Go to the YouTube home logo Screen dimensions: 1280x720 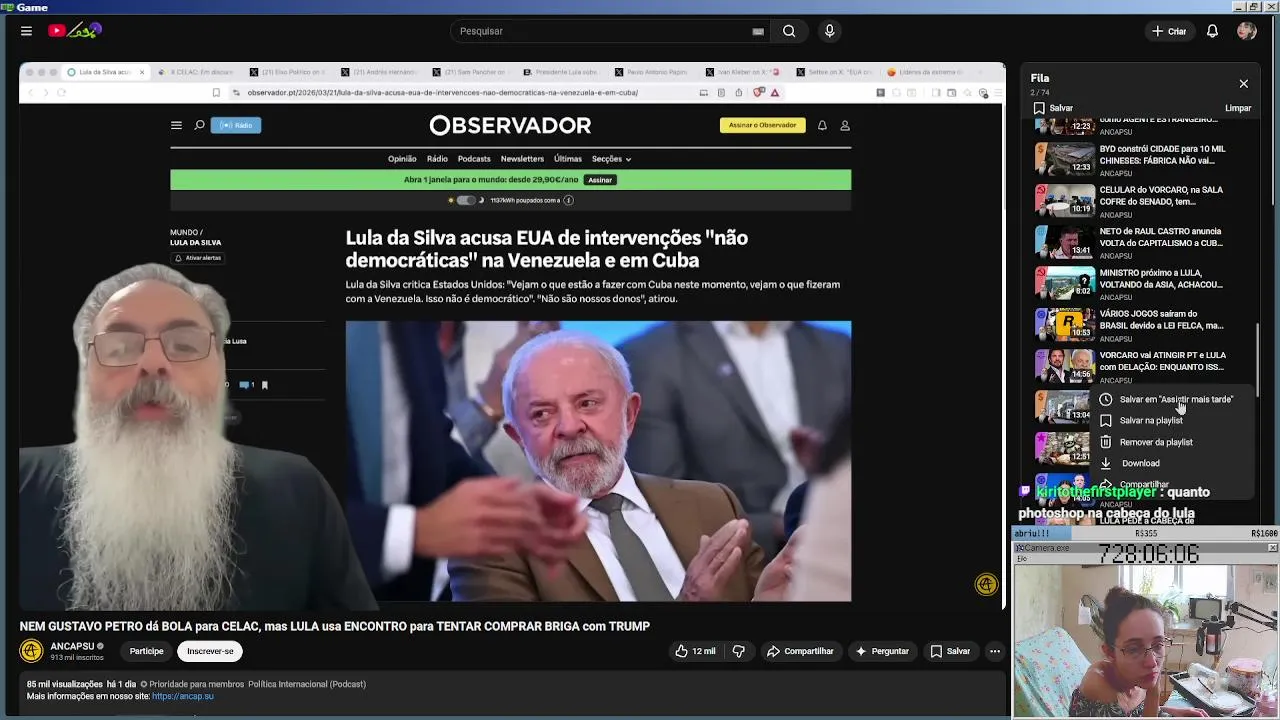pyautogui.click(x=75, y=31)
